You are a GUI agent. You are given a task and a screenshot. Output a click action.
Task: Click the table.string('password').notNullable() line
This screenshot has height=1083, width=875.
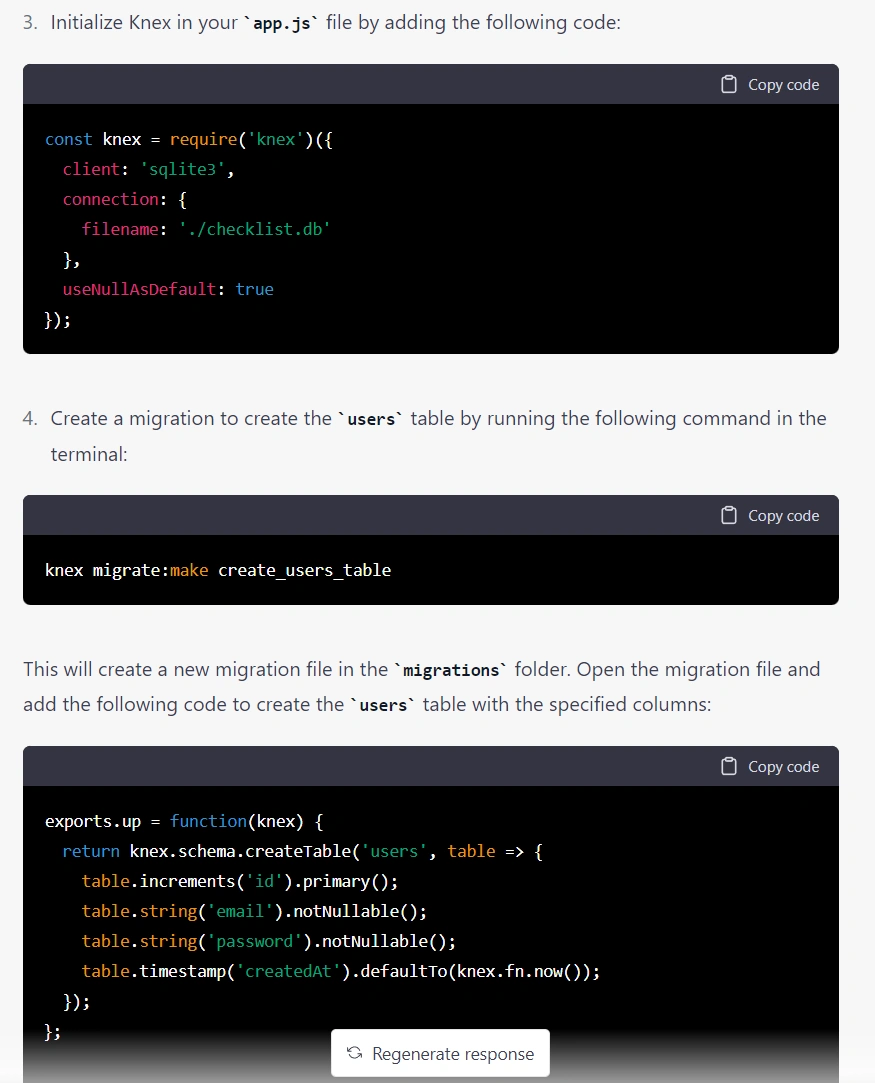coord(269,941)
